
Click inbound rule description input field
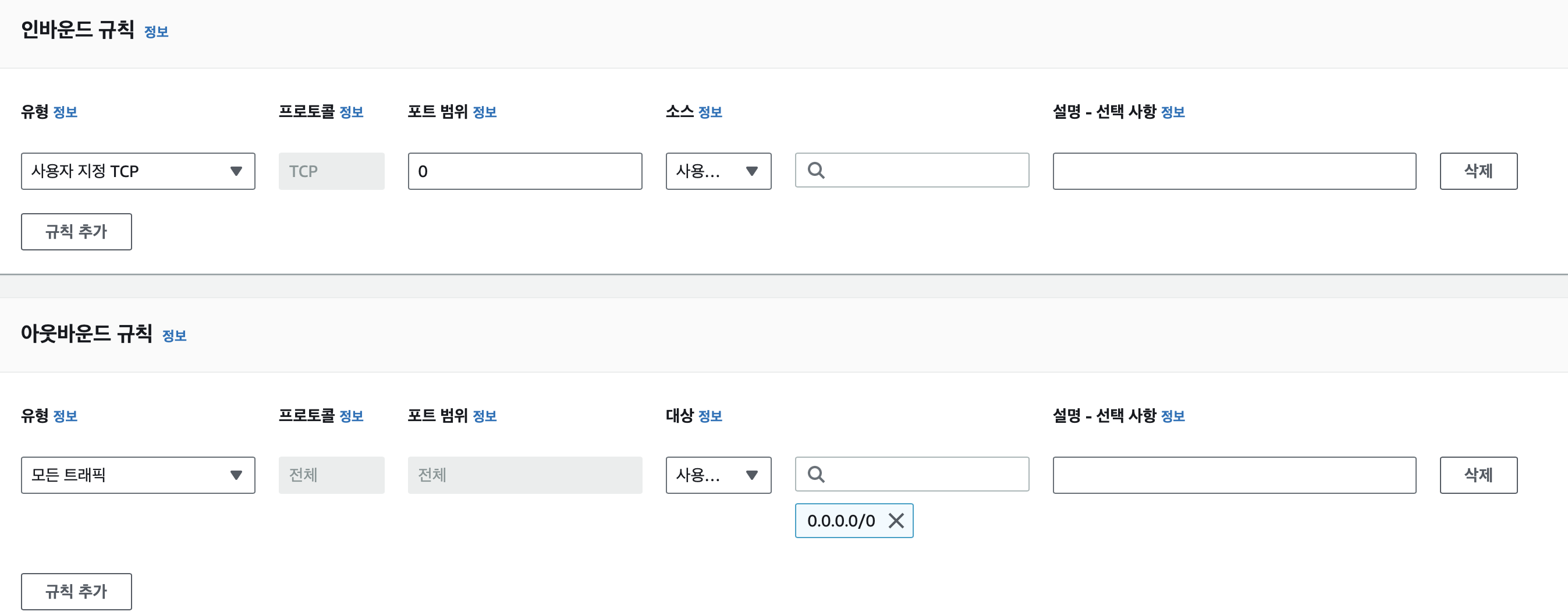(x=1234, y=171)
